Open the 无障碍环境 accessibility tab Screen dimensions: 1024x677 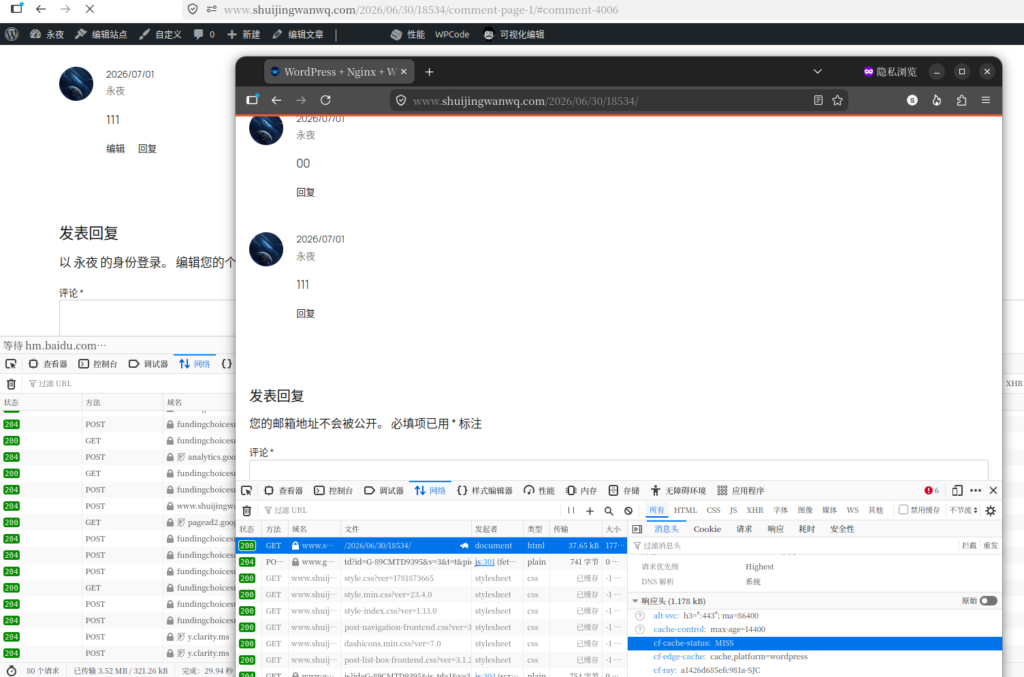click(678, 490)
